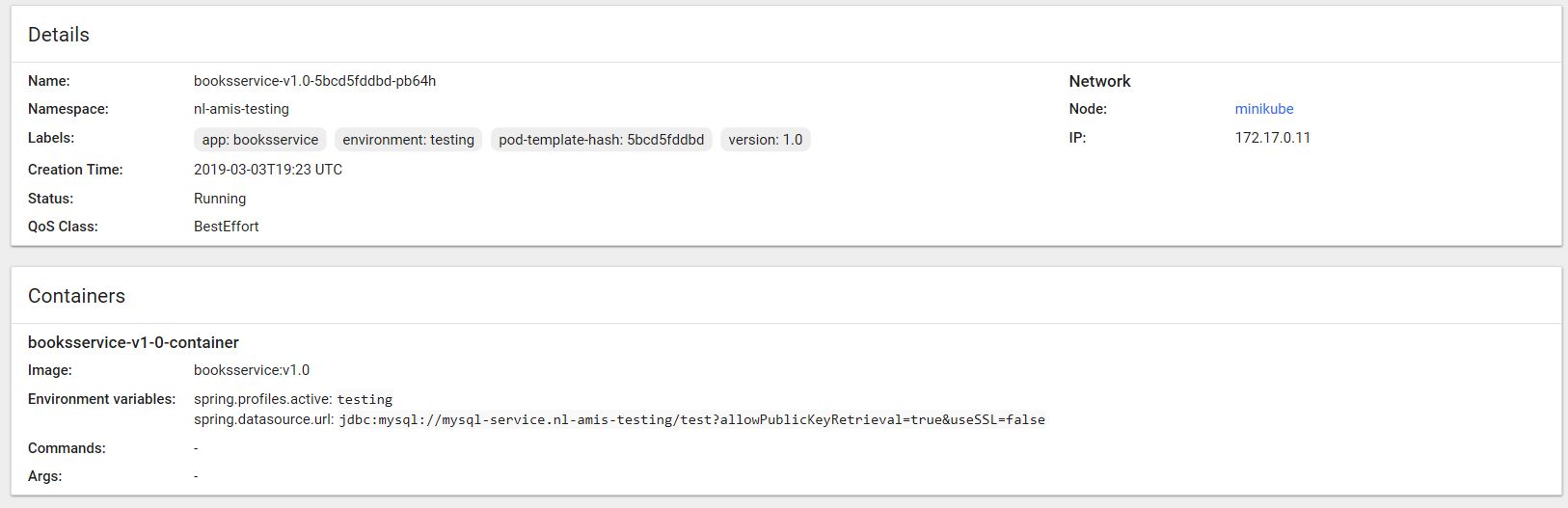This screenshot has width=1568, height=508.
Task: Open the minikube node link
Action: [x=1263, y=109]
